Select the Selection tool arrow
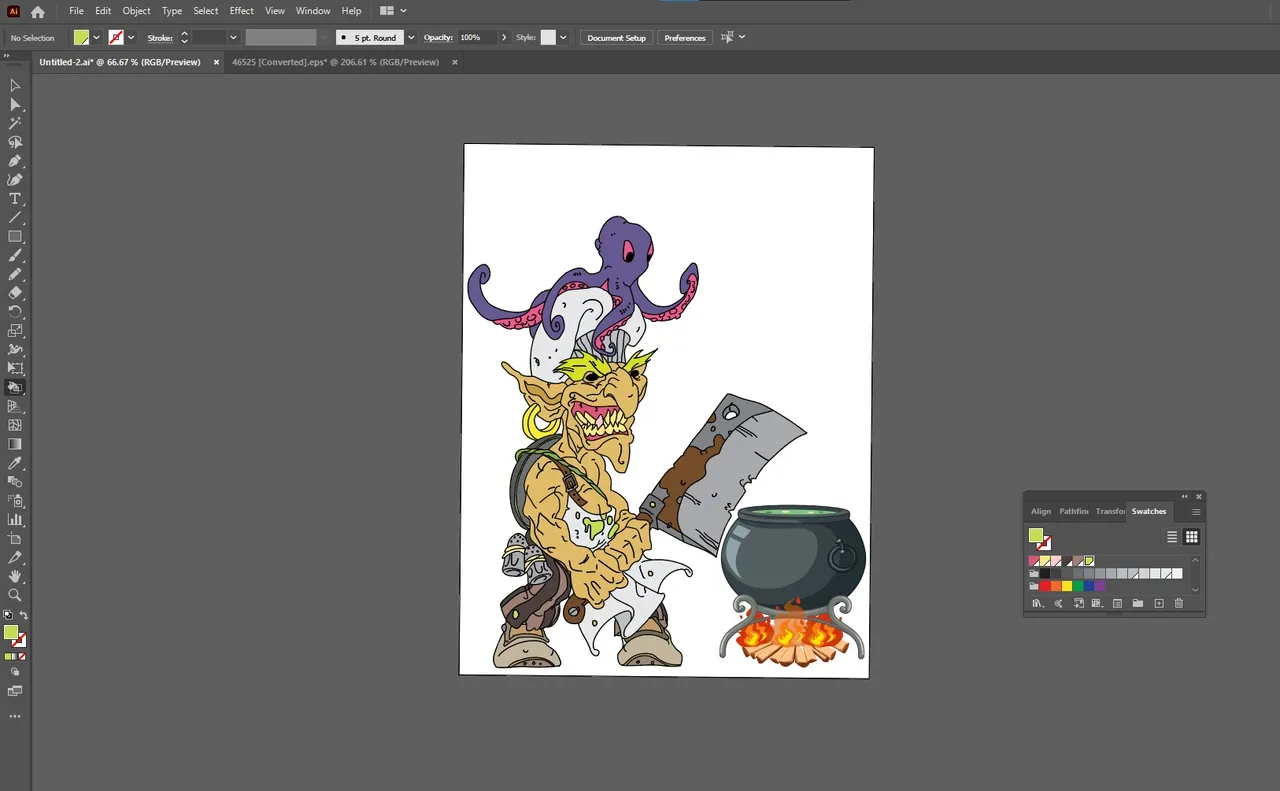The height and width of the screenshot is (791, 1280). click(15, 86)
